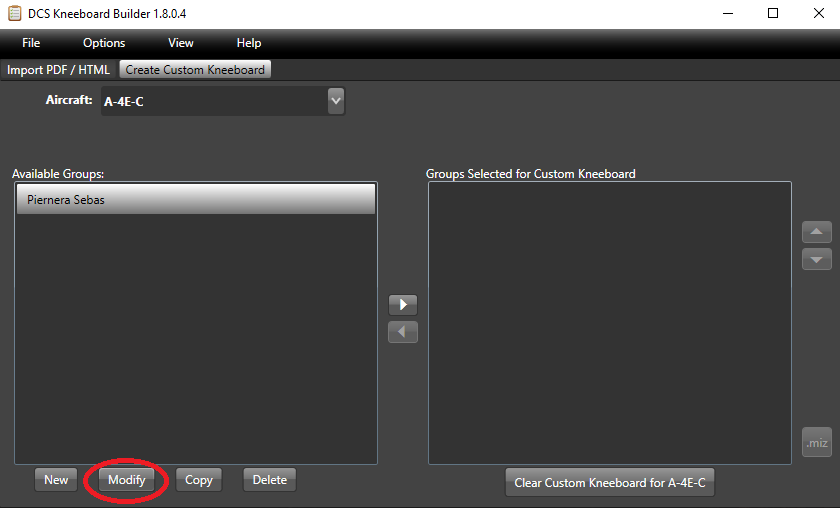This screenshot has width=840, height=508.
Task: Remove group from custom kneeboard left arrow
Action: pos(403,332)
